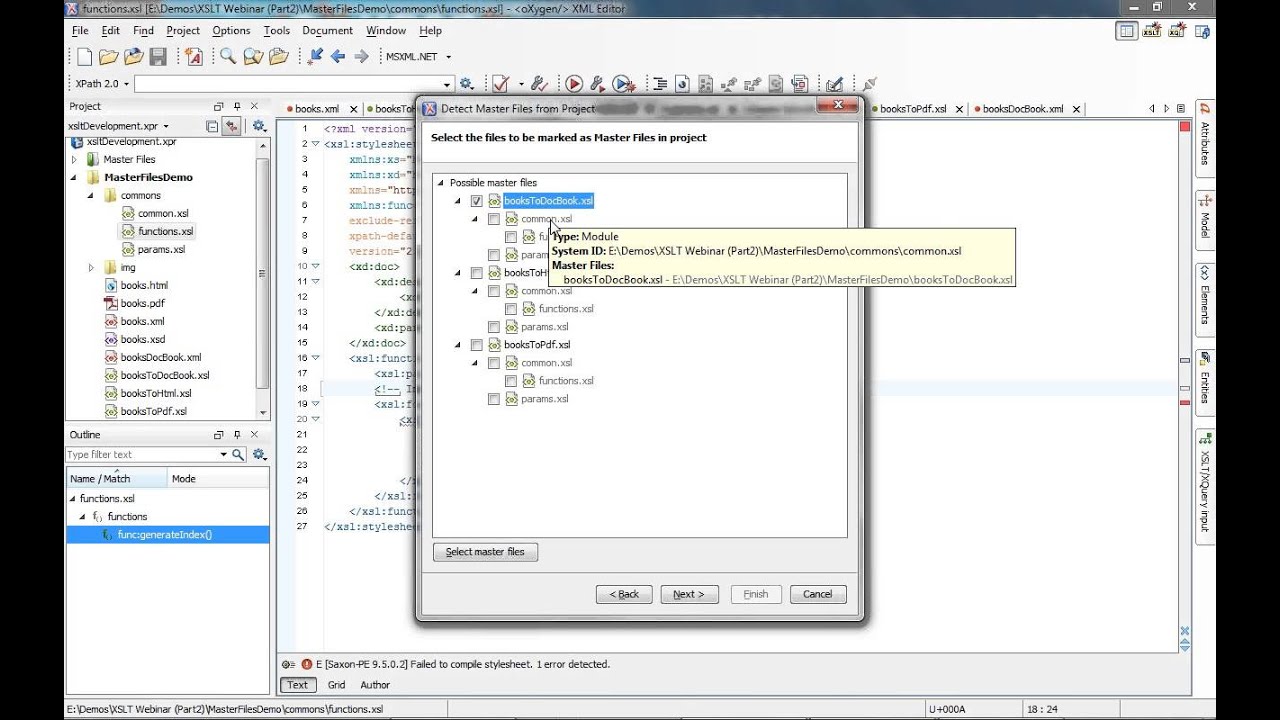
Task: Navigate forward with gray right arrow
Action: tap(362, 57)
